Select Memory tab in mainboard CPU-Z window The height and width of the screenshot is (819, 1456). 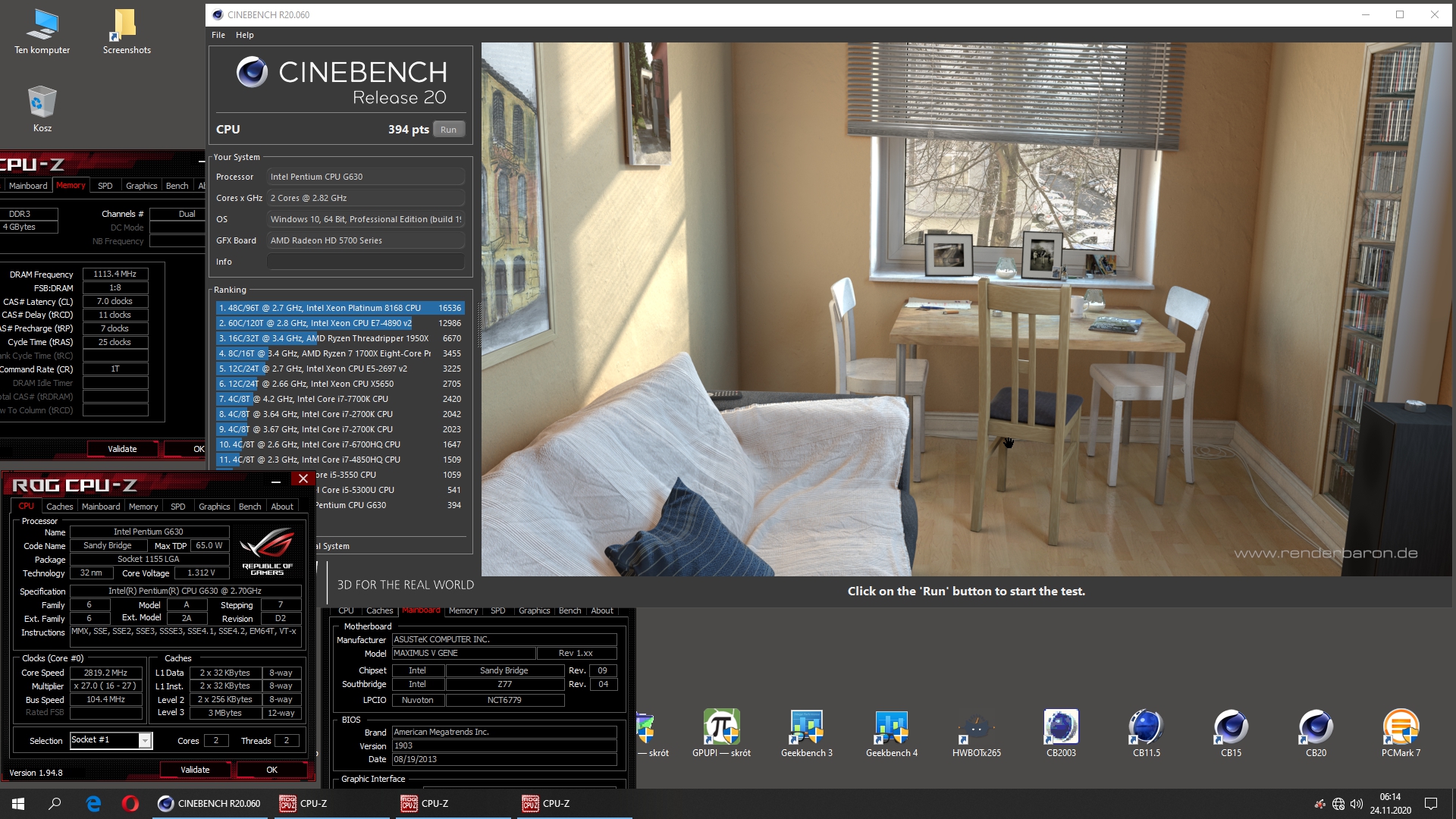(463, 610)
